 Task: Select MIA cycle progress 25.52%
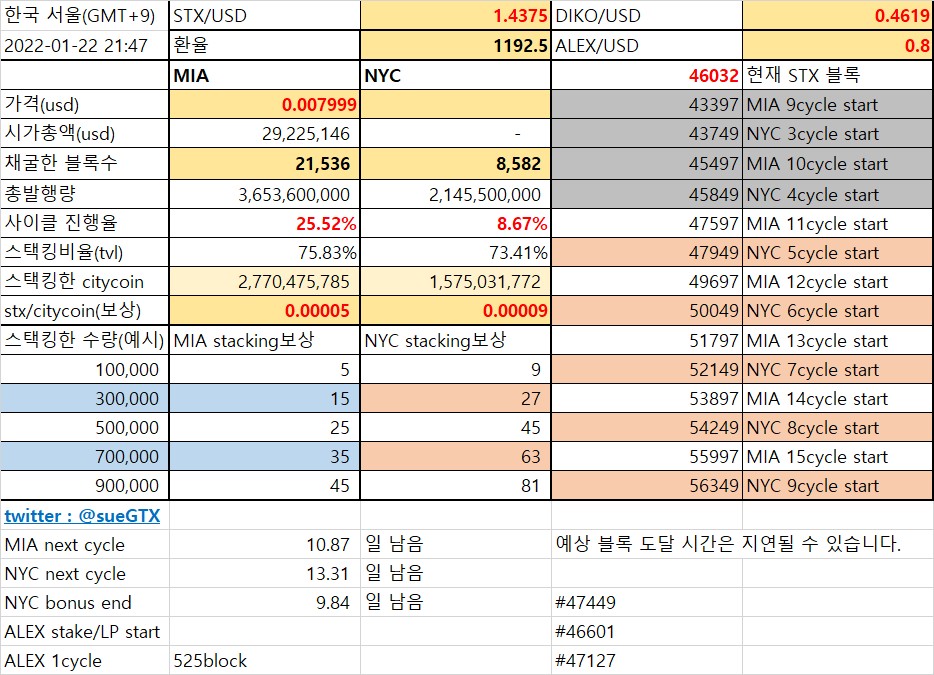264,223
